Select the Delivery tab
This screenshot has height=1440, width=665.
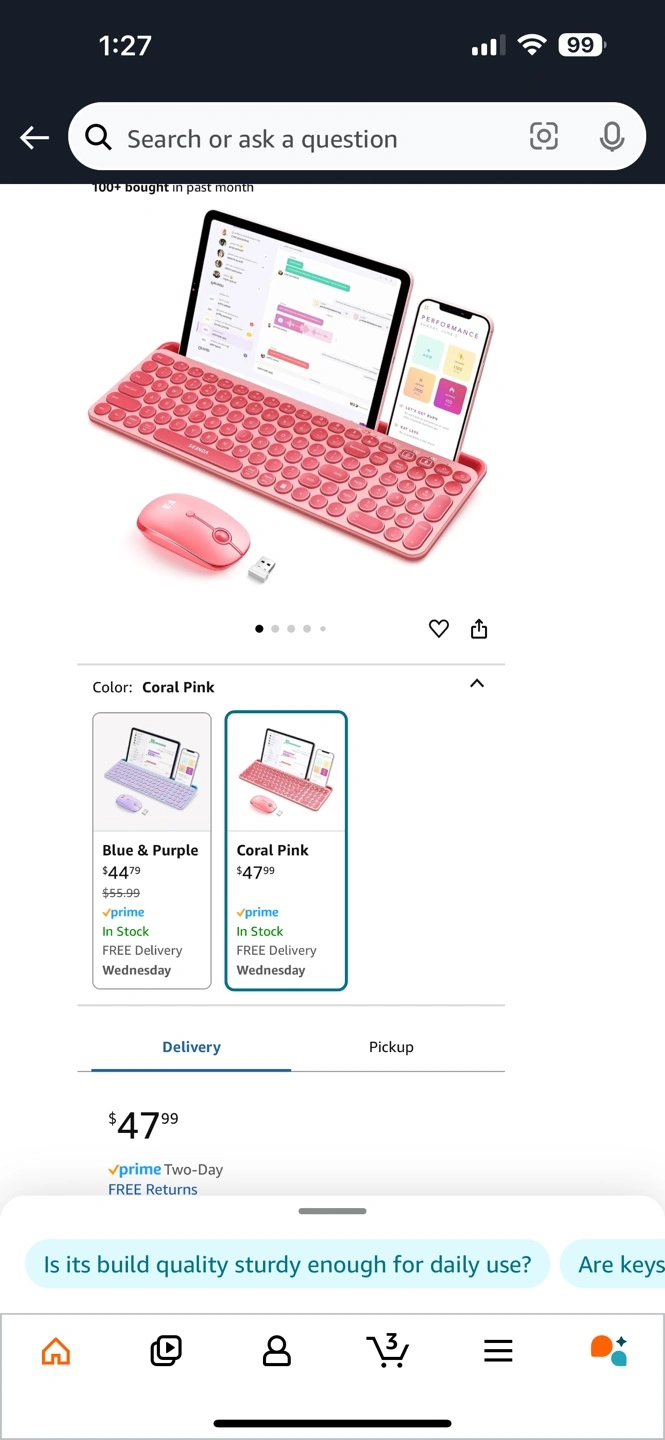click(191, 1047)
